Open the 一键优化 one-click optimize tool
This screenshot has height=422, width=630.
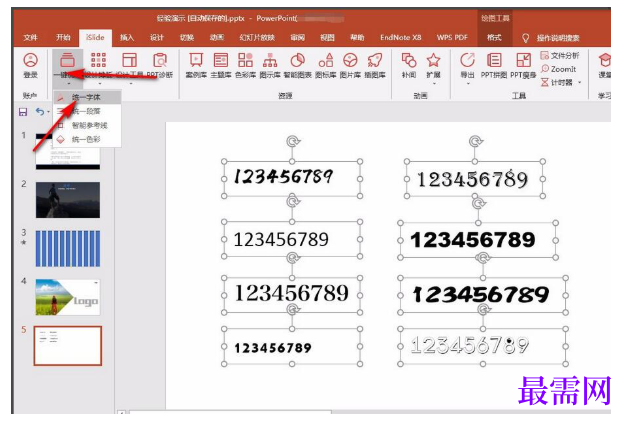67,65
